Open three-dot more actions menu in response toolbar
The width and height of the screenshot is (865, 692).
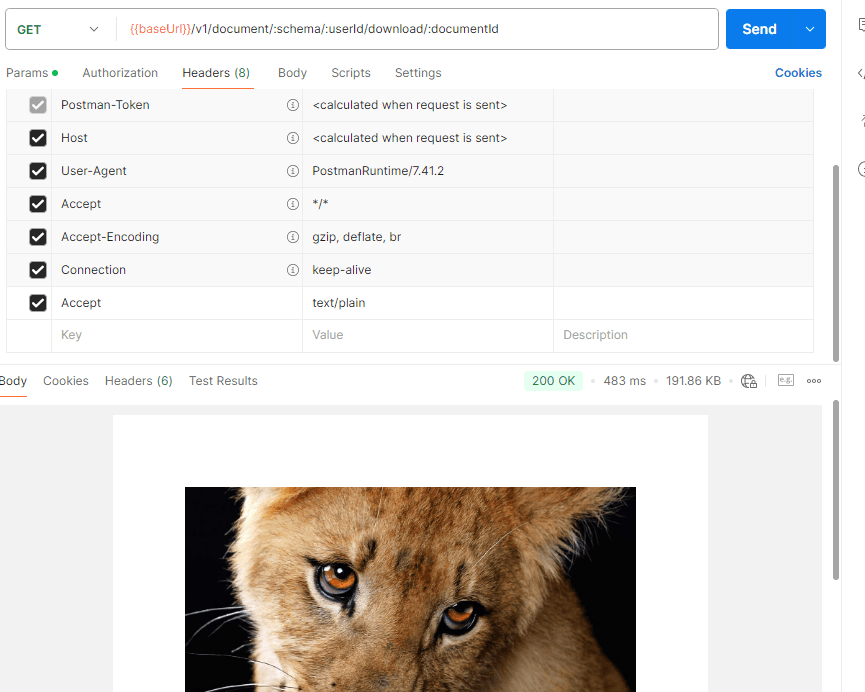[x=813, y=380]
